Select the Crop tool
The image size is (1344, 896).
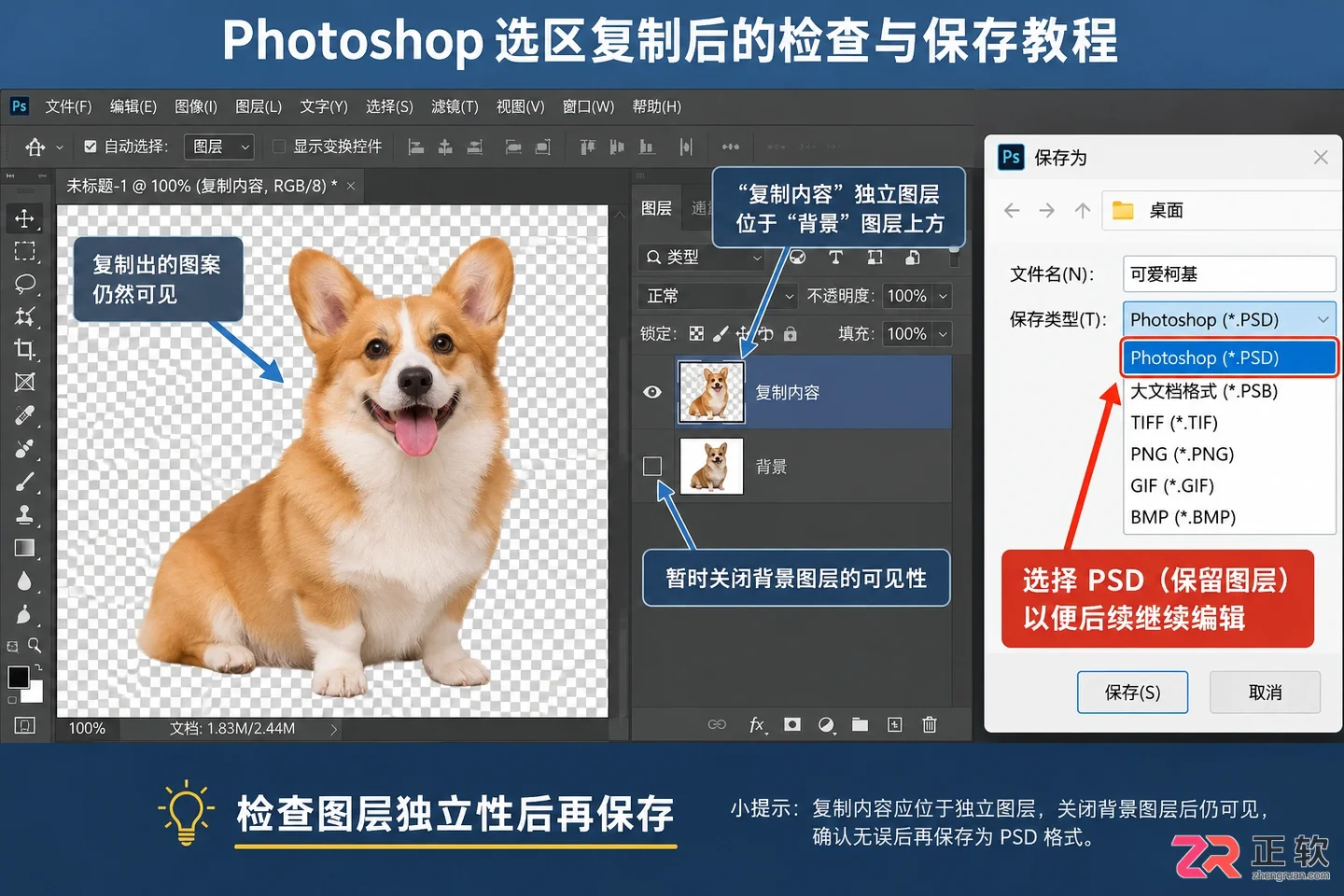click(25, 349)
